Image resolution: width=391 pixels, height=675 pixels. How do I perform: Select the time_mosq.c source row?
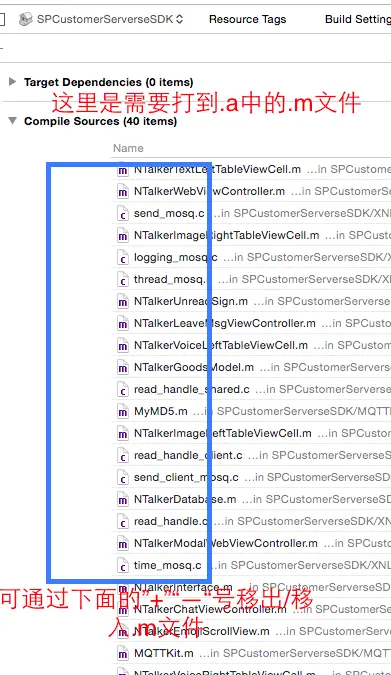[251, 565]
